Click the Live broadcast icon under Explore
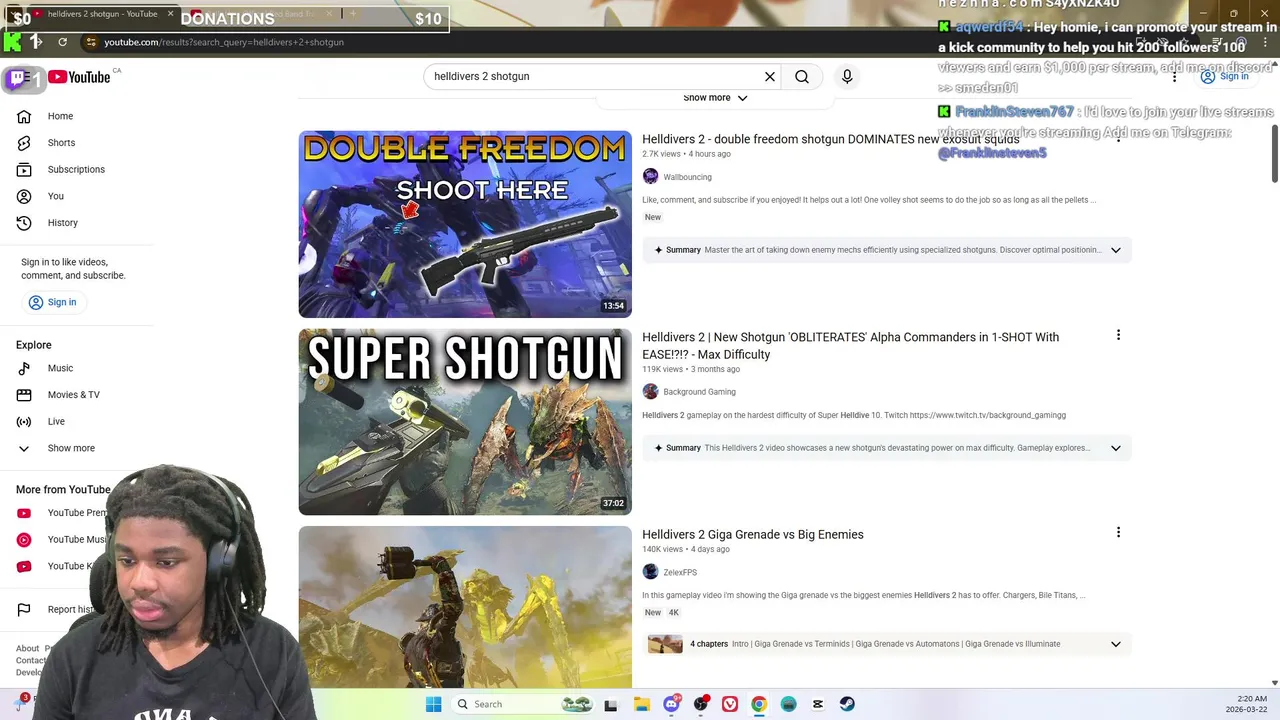This screenshot has height=720, width=1280. (24, 421)
